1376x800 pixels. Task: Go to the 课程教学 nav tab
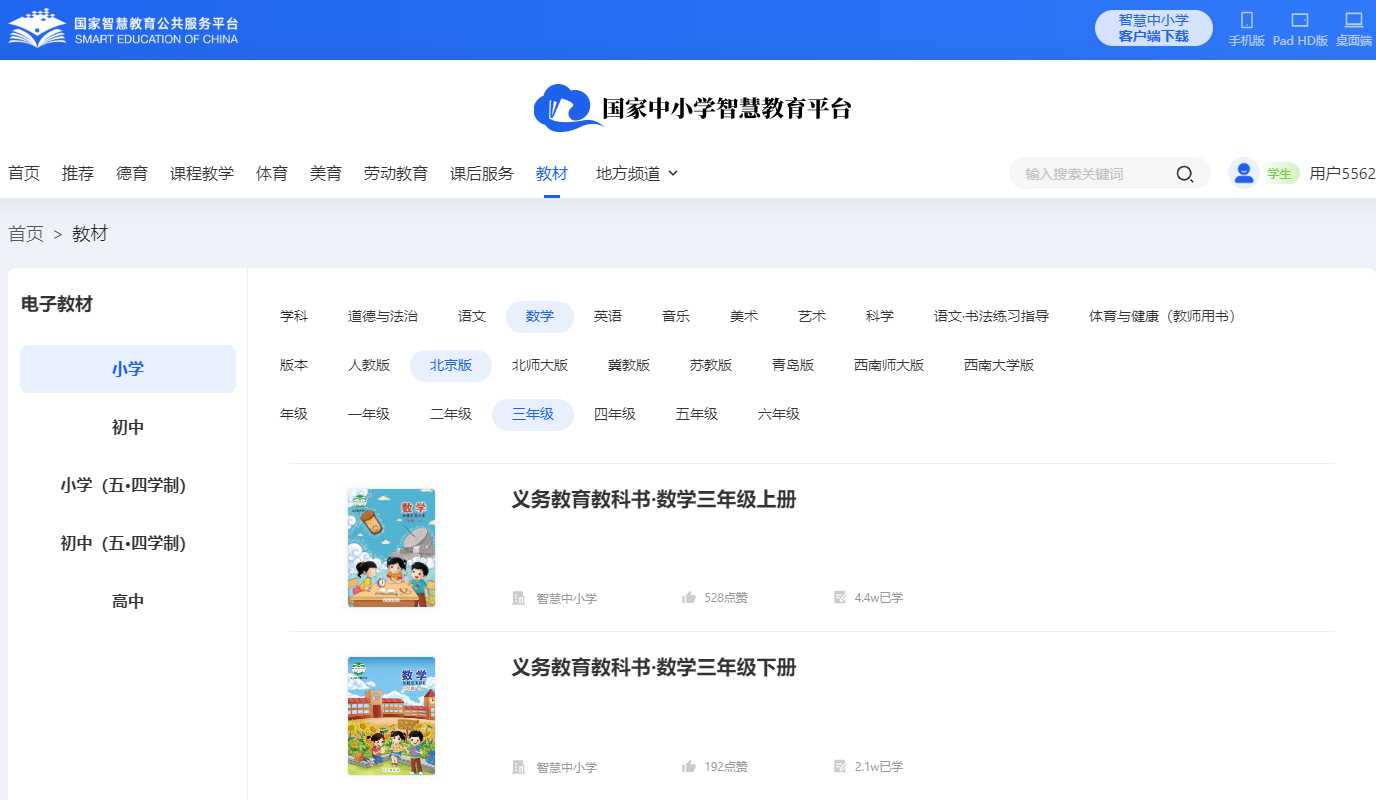pyautogui.click(x=201, y=173)
